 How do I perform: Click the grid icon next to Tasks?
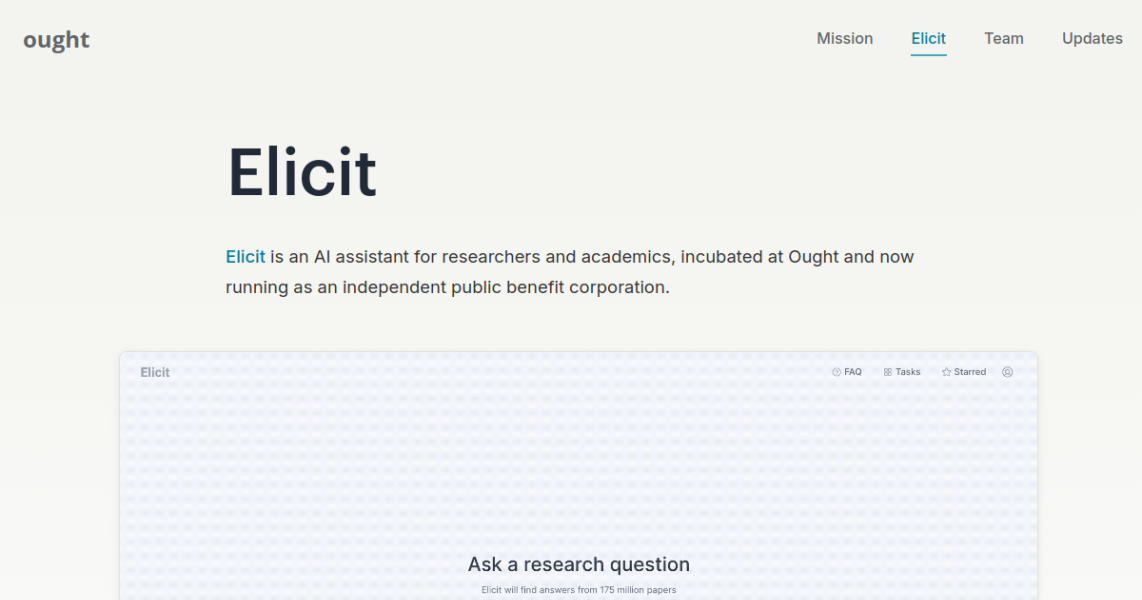click(888, 372)
